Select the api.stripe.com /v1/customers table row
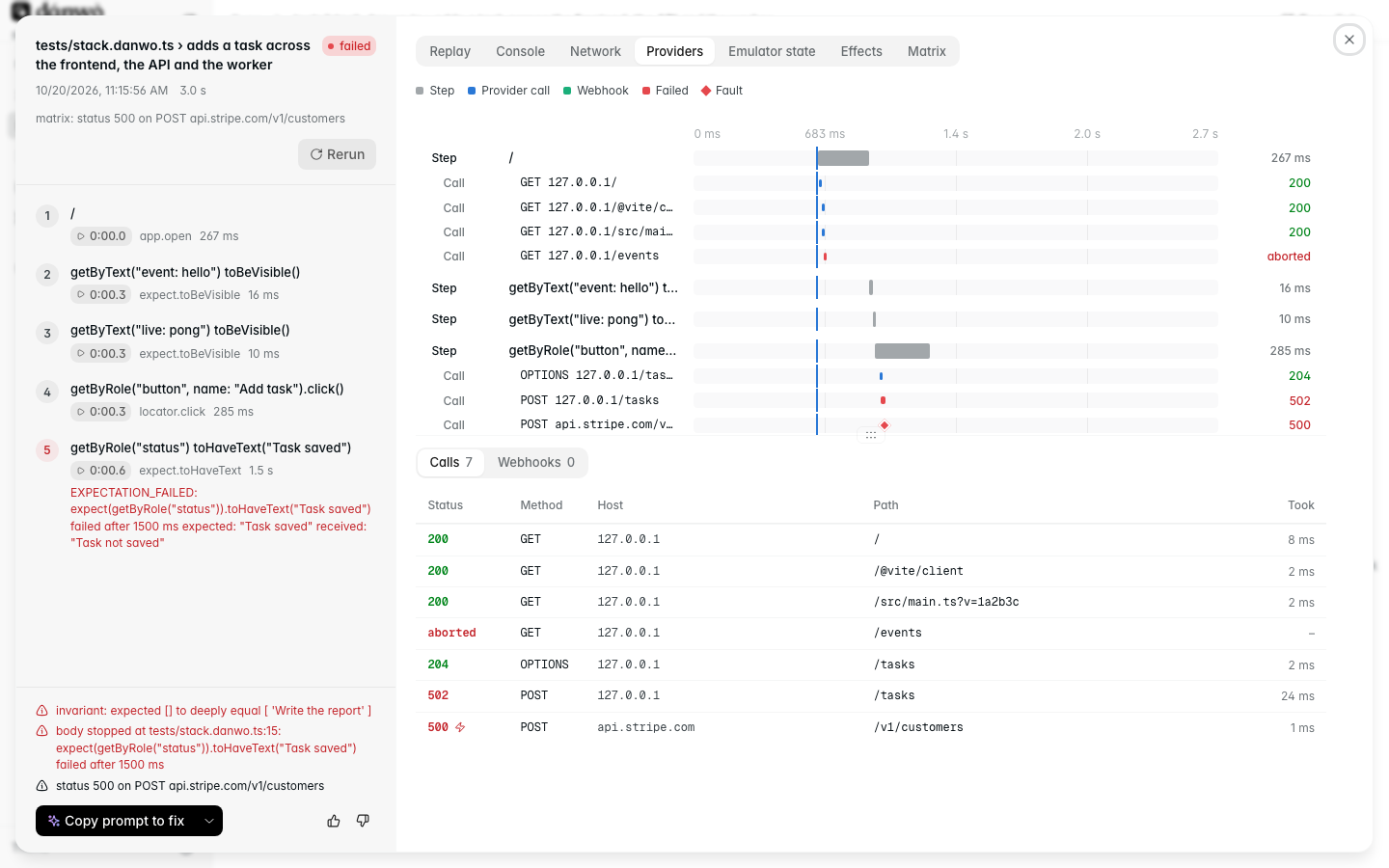 point(871,727)
